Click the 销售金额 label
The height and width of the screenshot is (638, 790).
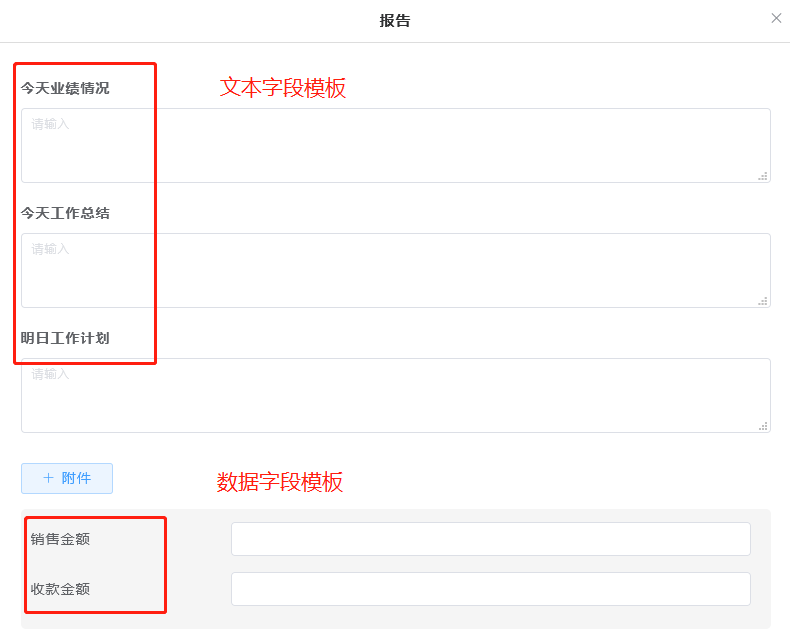pos(60,539)
